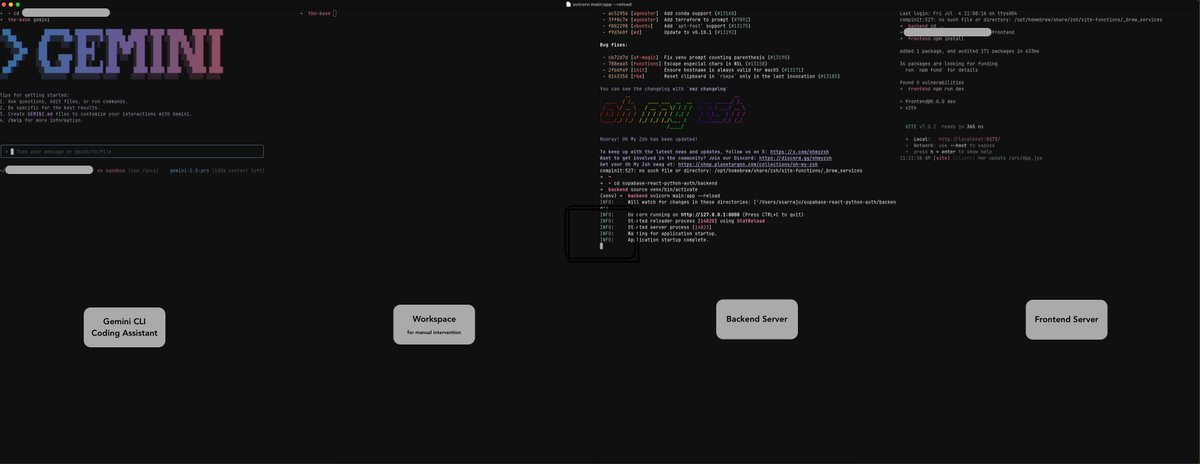Click the 'gemini-2.5-pro' model label

190,171
